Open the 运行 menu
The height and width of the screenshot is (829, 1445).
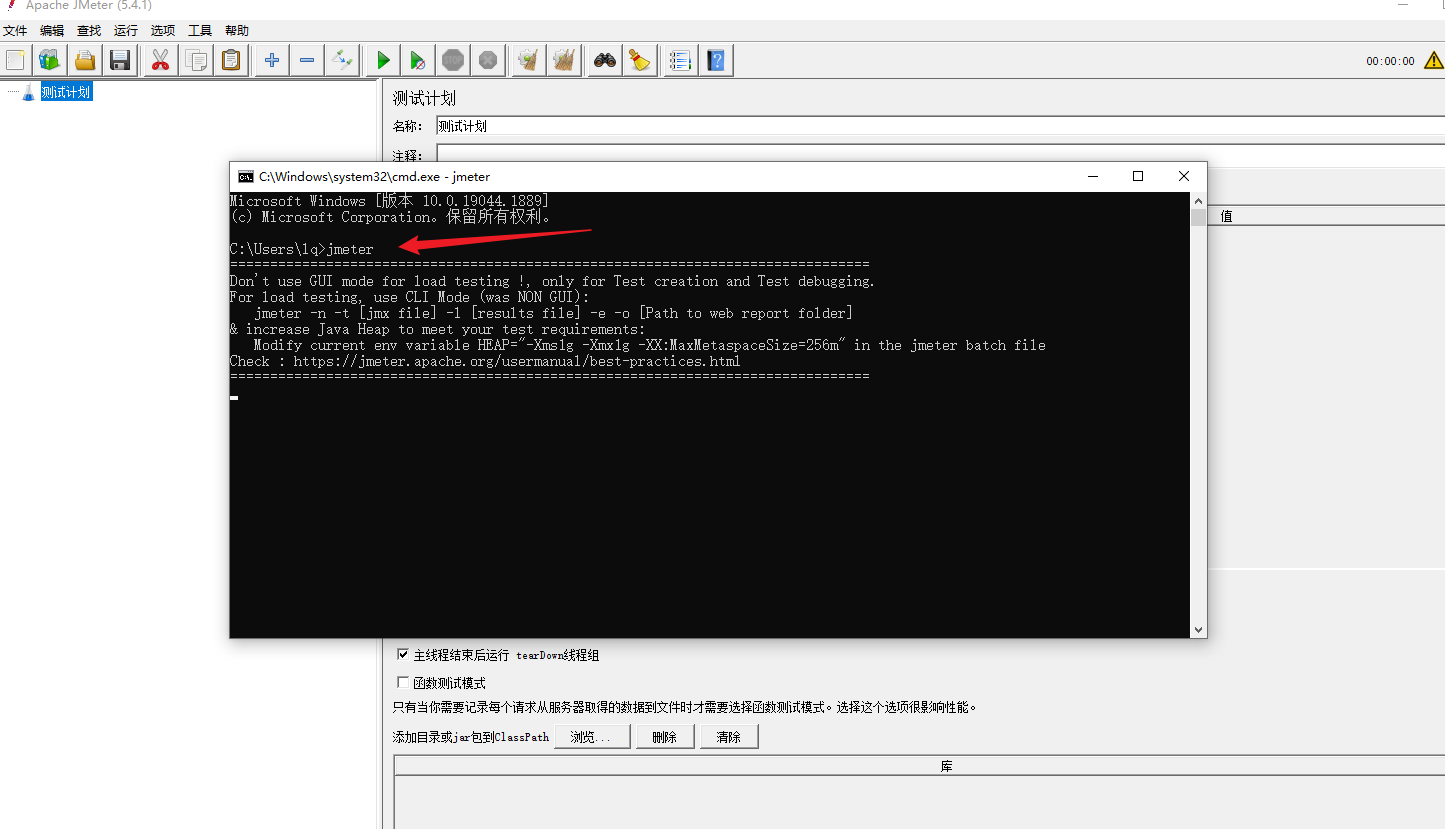(x=126, y=31)
